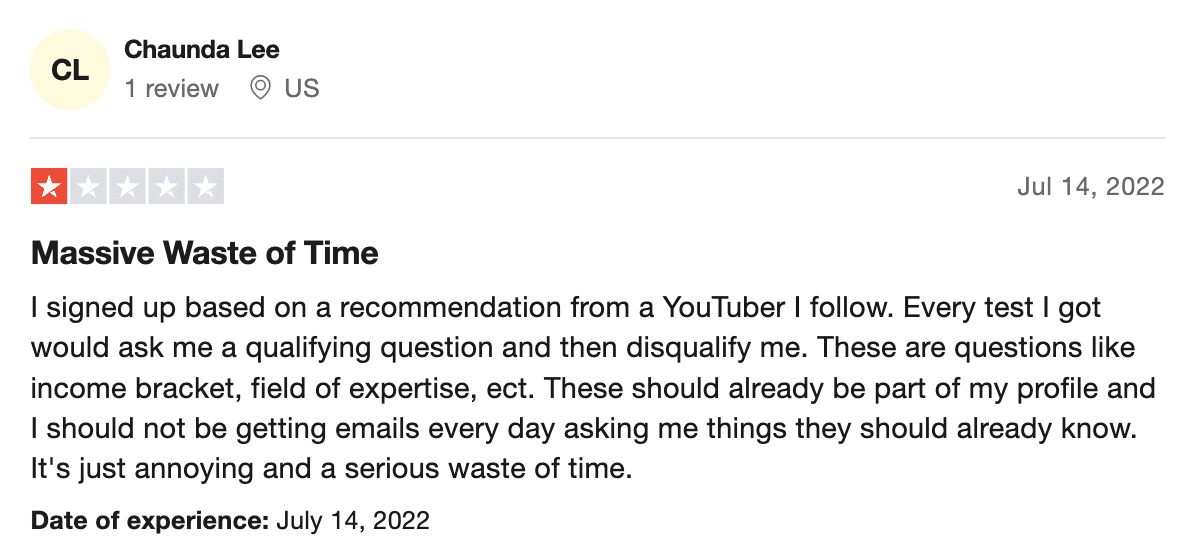This screenshot has height=558, width=1196.
Task: Click the '1 review' count text
Action: click(172, 88)
